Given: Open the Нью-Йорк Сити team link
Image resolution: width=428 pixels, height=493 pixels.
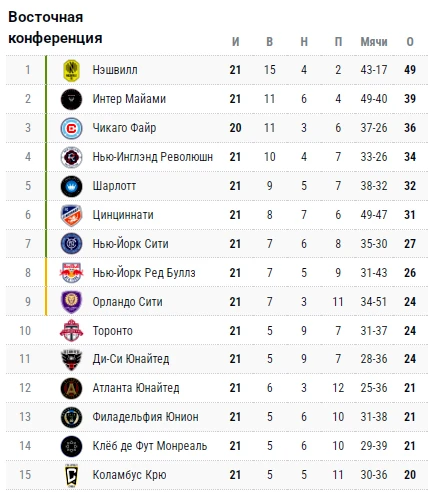Looking at the screenshot, I should click(x=130, y=244).
